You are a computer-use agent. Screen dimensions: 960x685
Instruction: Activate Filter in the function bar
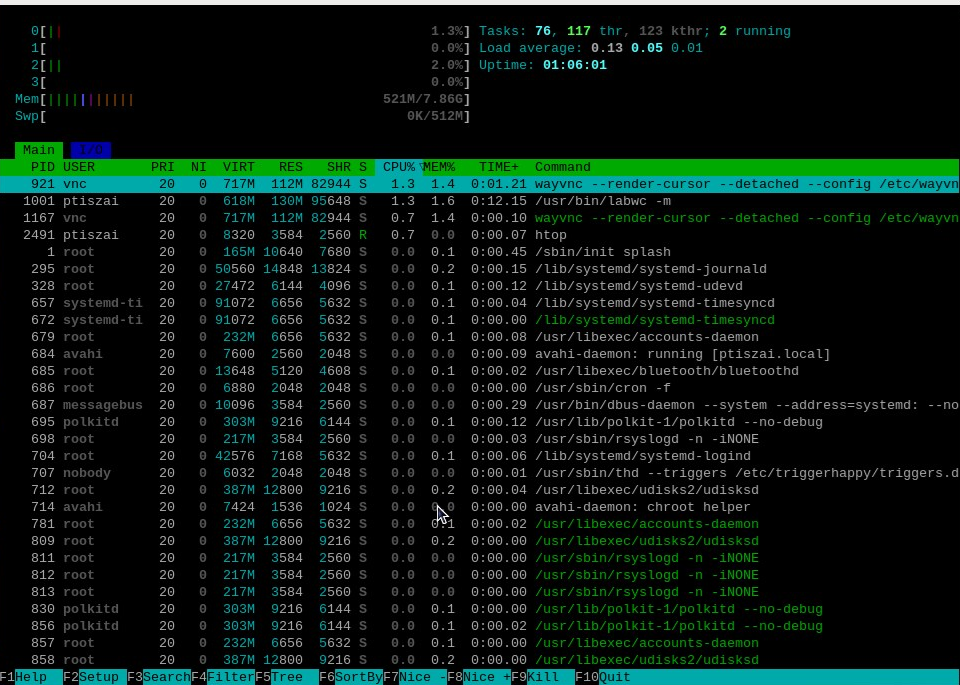click(223, 677)
